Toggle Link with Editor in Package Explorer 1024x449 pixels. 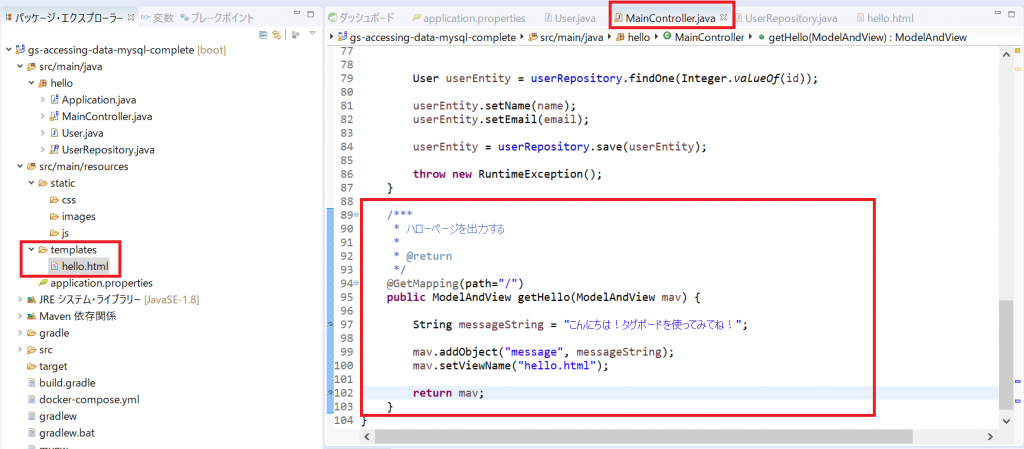pos(275,36)
